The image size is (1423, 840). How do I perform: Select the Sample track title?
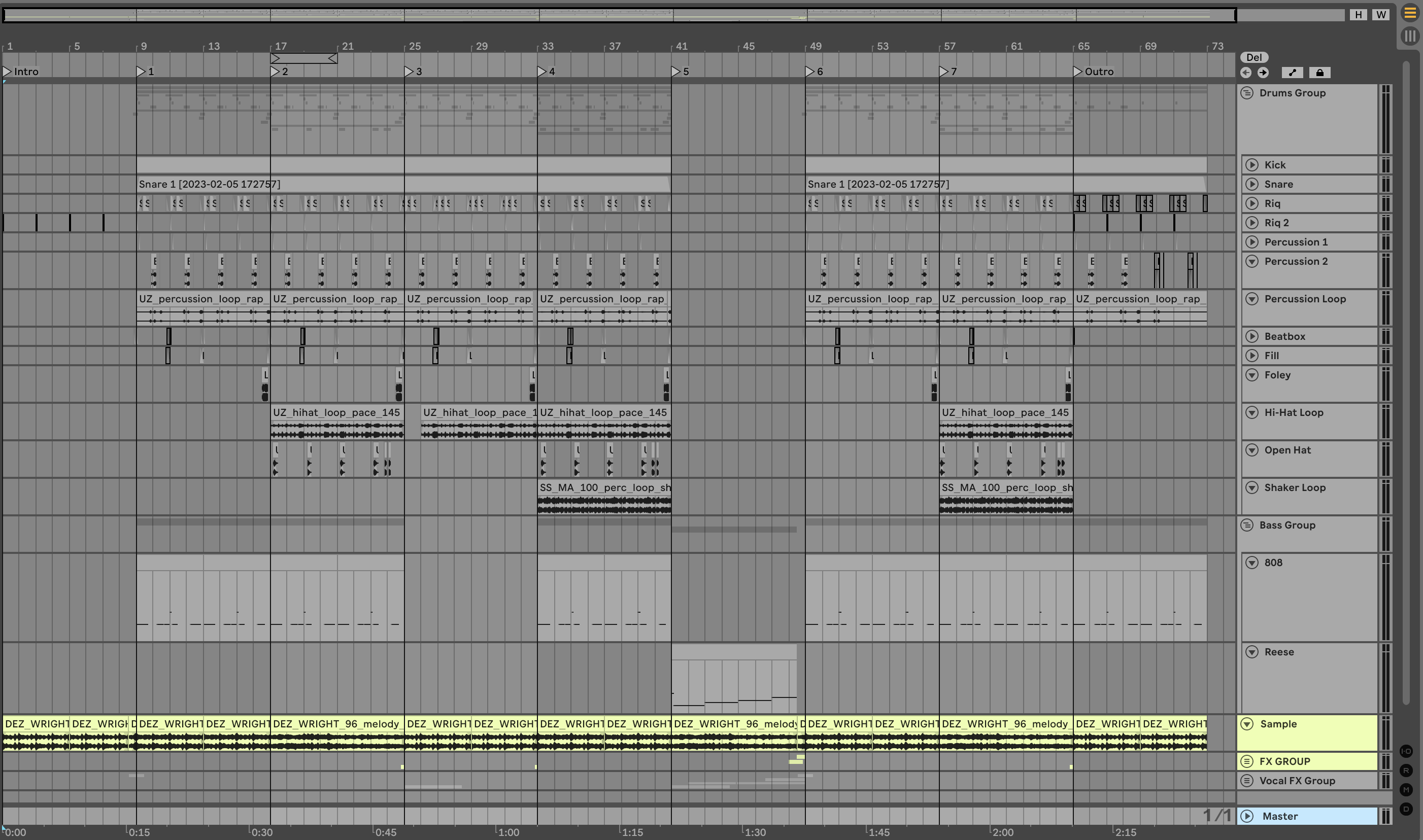click(x=1278, y=724)
